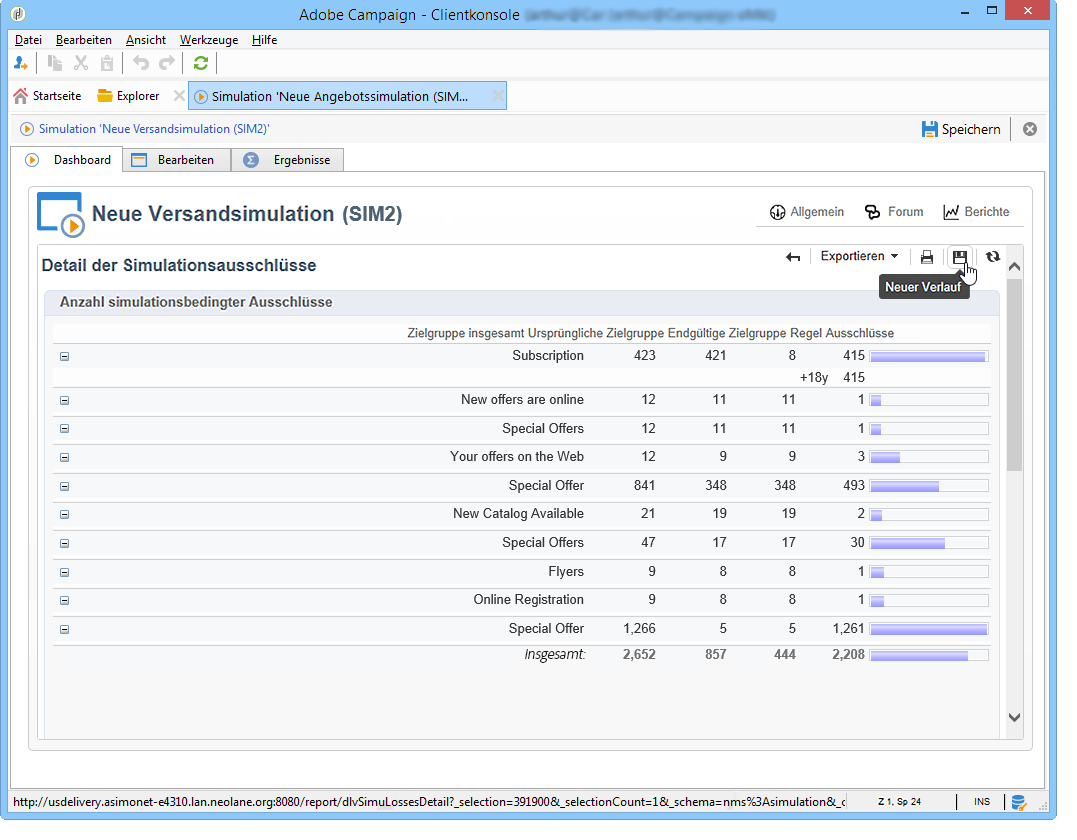The image size is (1077, 840).
Task: Click the connect user icon in toolbar
Action: coord(21,64)
